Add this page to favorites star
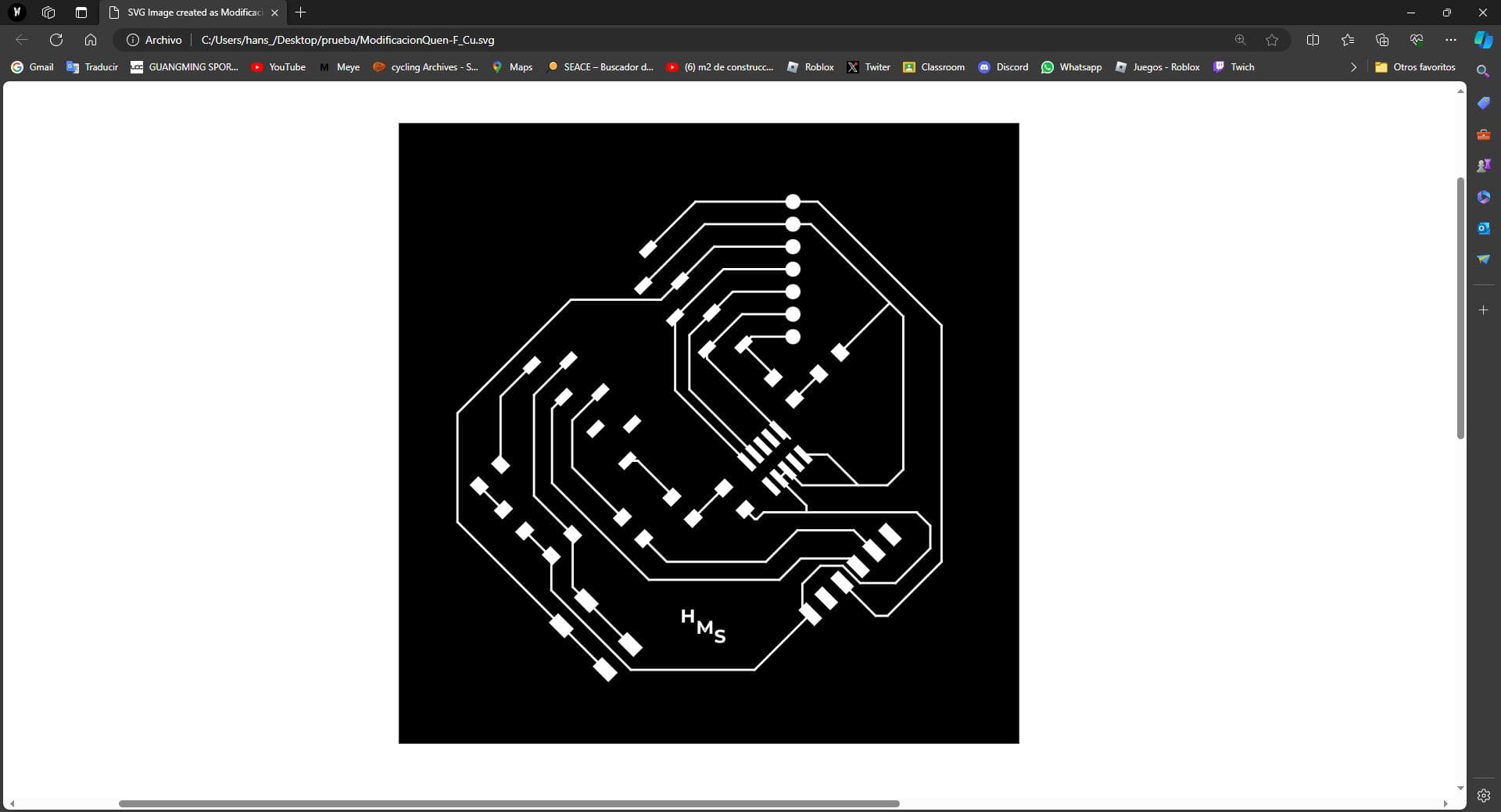 1272,40
